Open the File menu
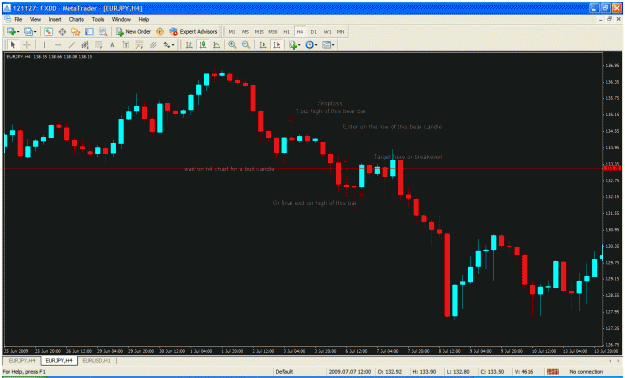The width and height of the screenshot is (625, 378). [x=18, y=19]
